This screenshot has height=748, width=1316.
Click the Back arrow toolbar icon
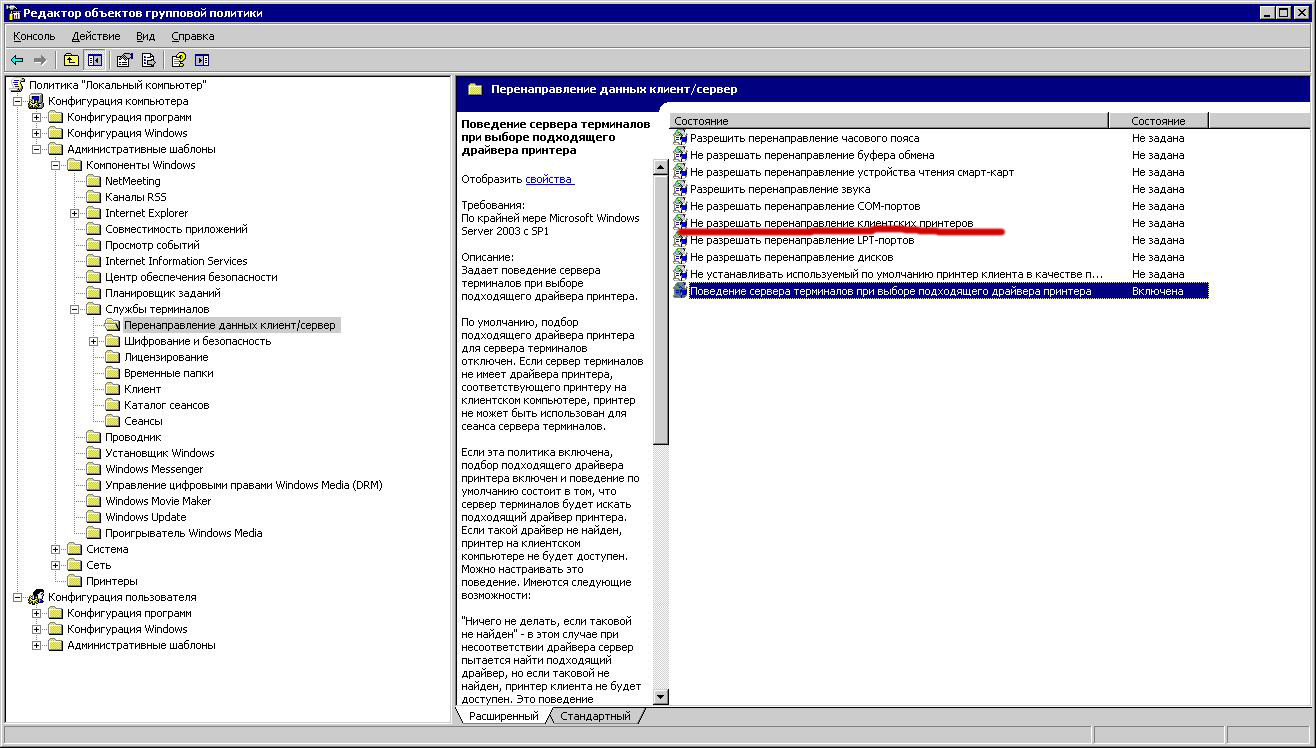pos(17,60)
